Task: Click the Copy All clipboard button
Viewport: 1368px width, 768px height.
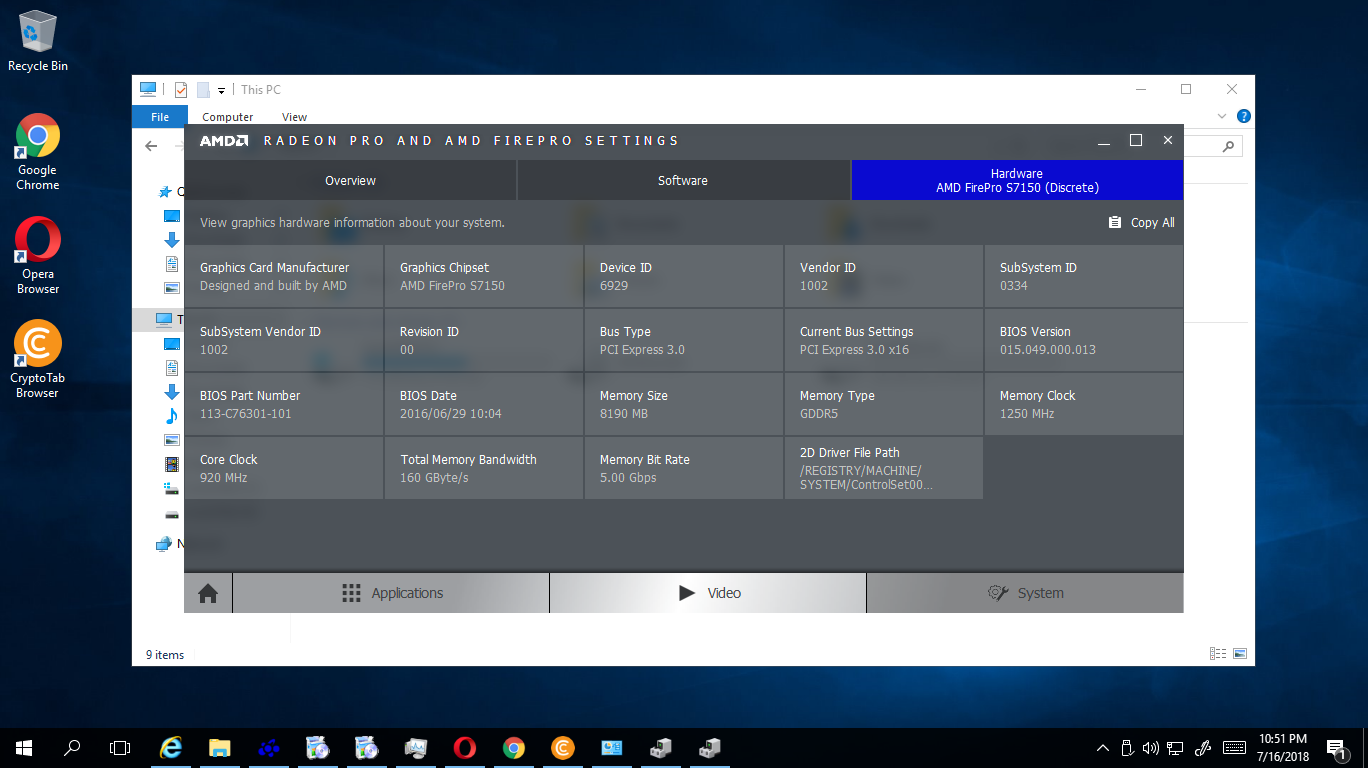Action: (x=1142, y=223)
